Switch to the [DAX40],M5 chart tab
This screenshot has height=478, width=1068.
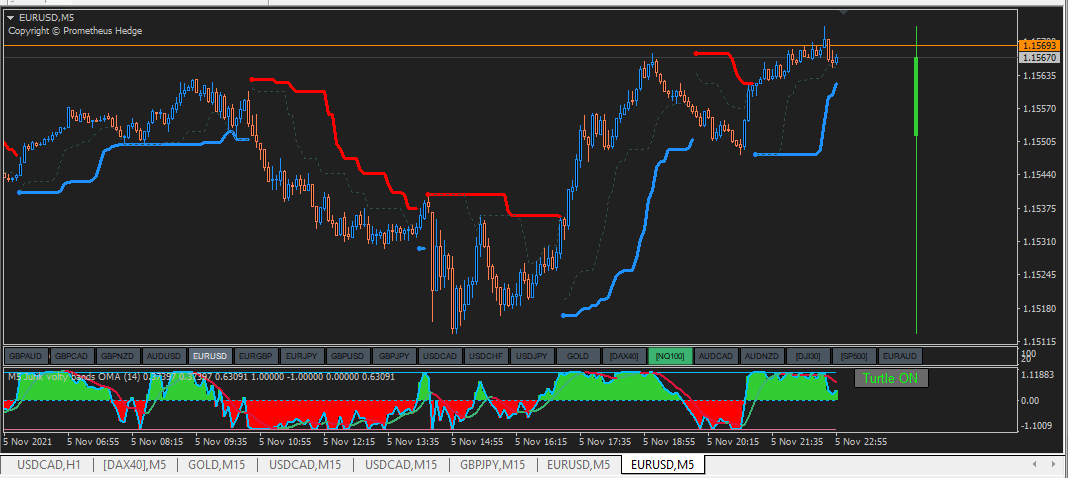(x=134, y=465)
